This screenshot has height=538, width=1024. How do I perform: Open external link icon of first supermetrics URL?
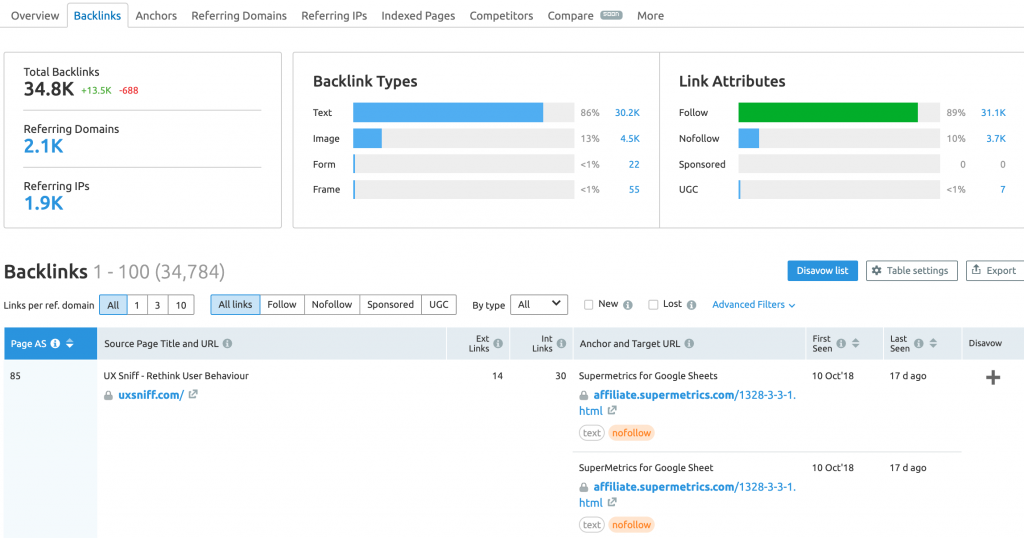click(x=612, y=411)
